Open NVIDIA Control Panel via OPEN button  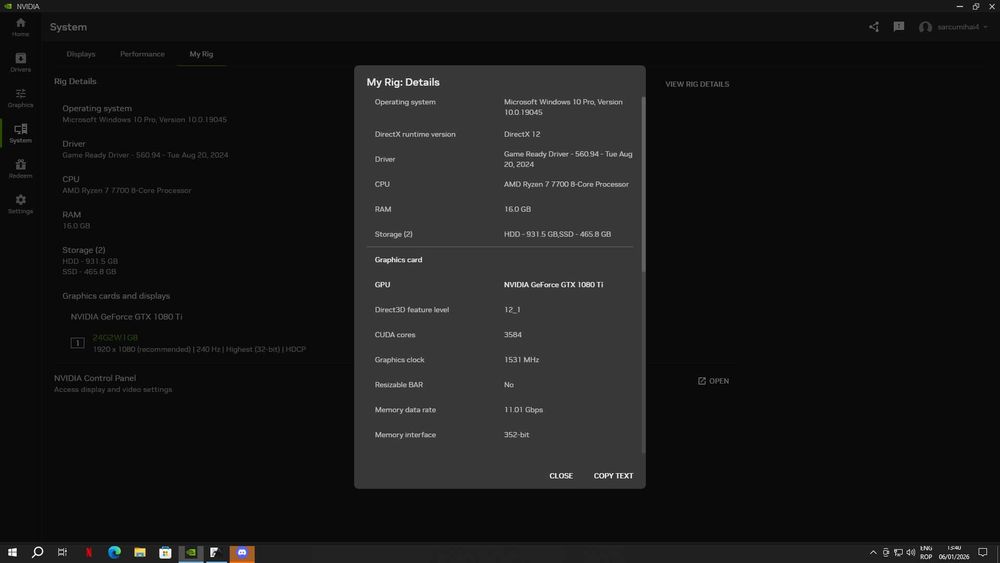[x=713, y=381]
